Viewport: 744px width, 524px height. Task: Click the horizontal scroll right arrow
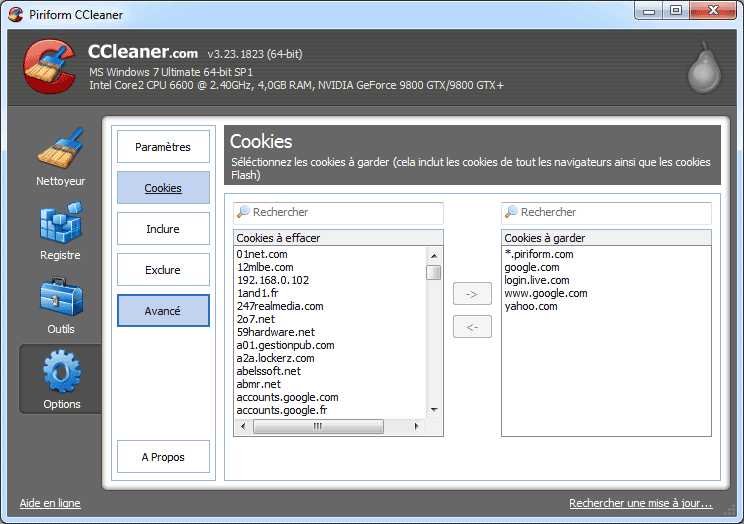[417, 426]
